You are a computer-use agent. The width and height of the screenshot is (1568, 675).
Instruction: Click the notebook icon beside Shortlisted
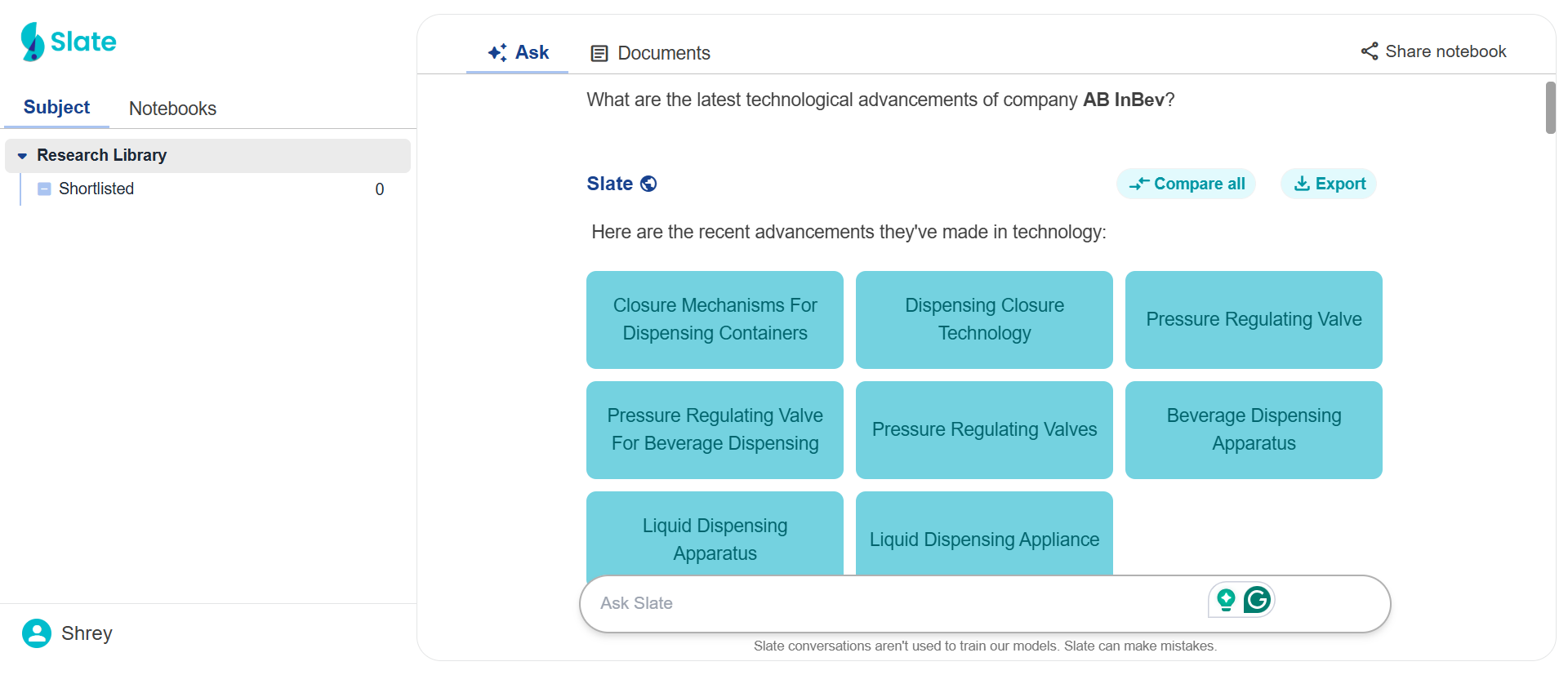[44, 189]
